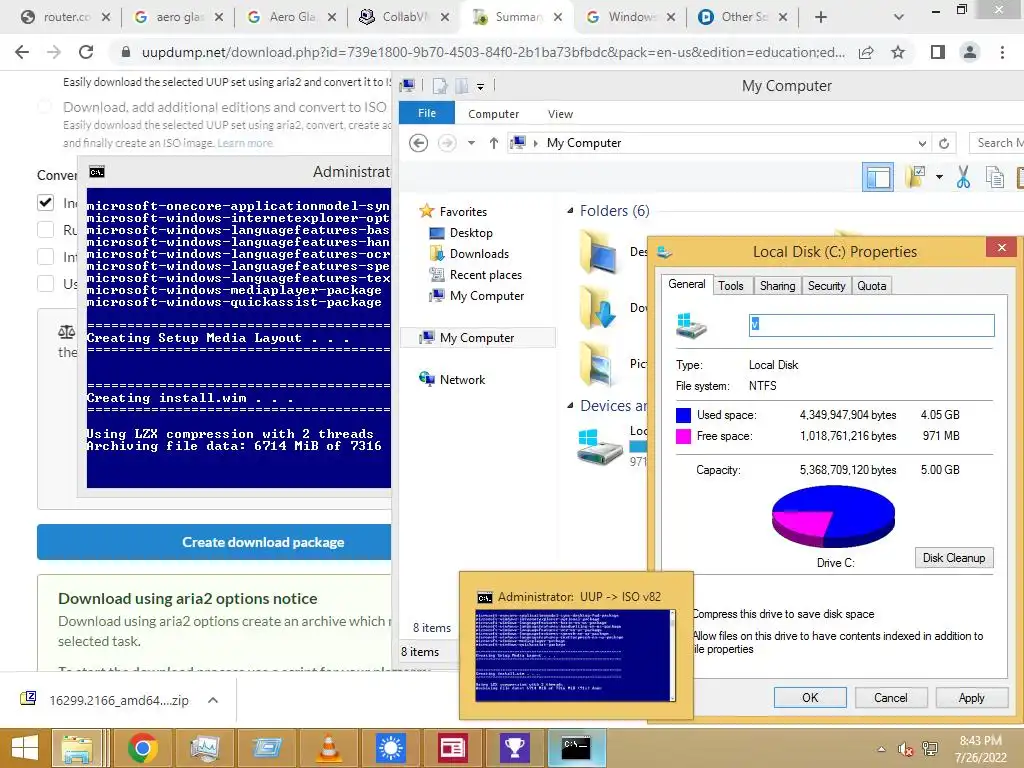This screenshot has width=1024, height=768.
Task: Open File Explorer from the taskbar
Action: click(x=77, y=748)
